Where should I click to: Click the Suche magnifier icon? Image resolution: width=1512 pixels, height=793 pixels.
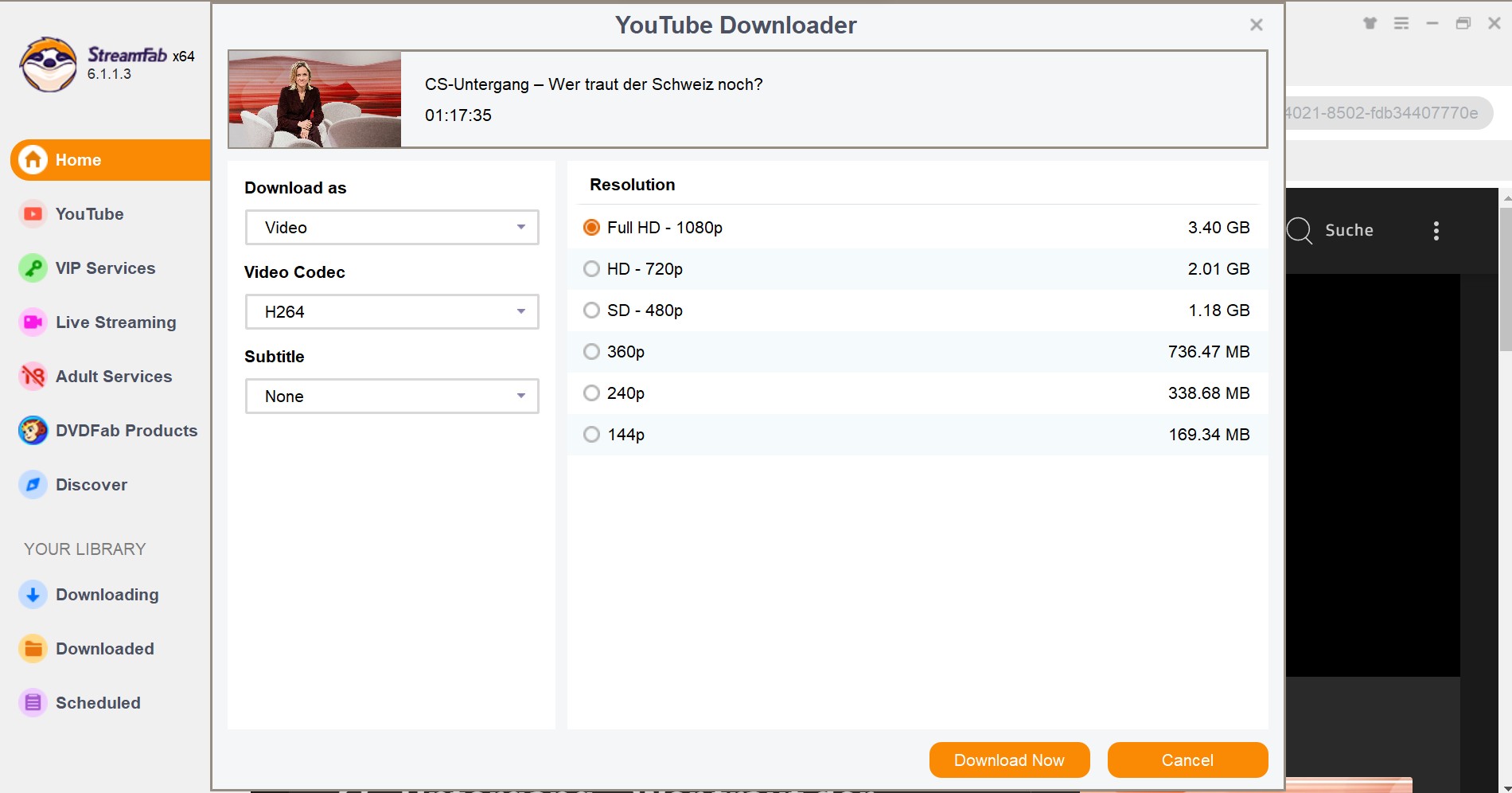coord(1300,231)
